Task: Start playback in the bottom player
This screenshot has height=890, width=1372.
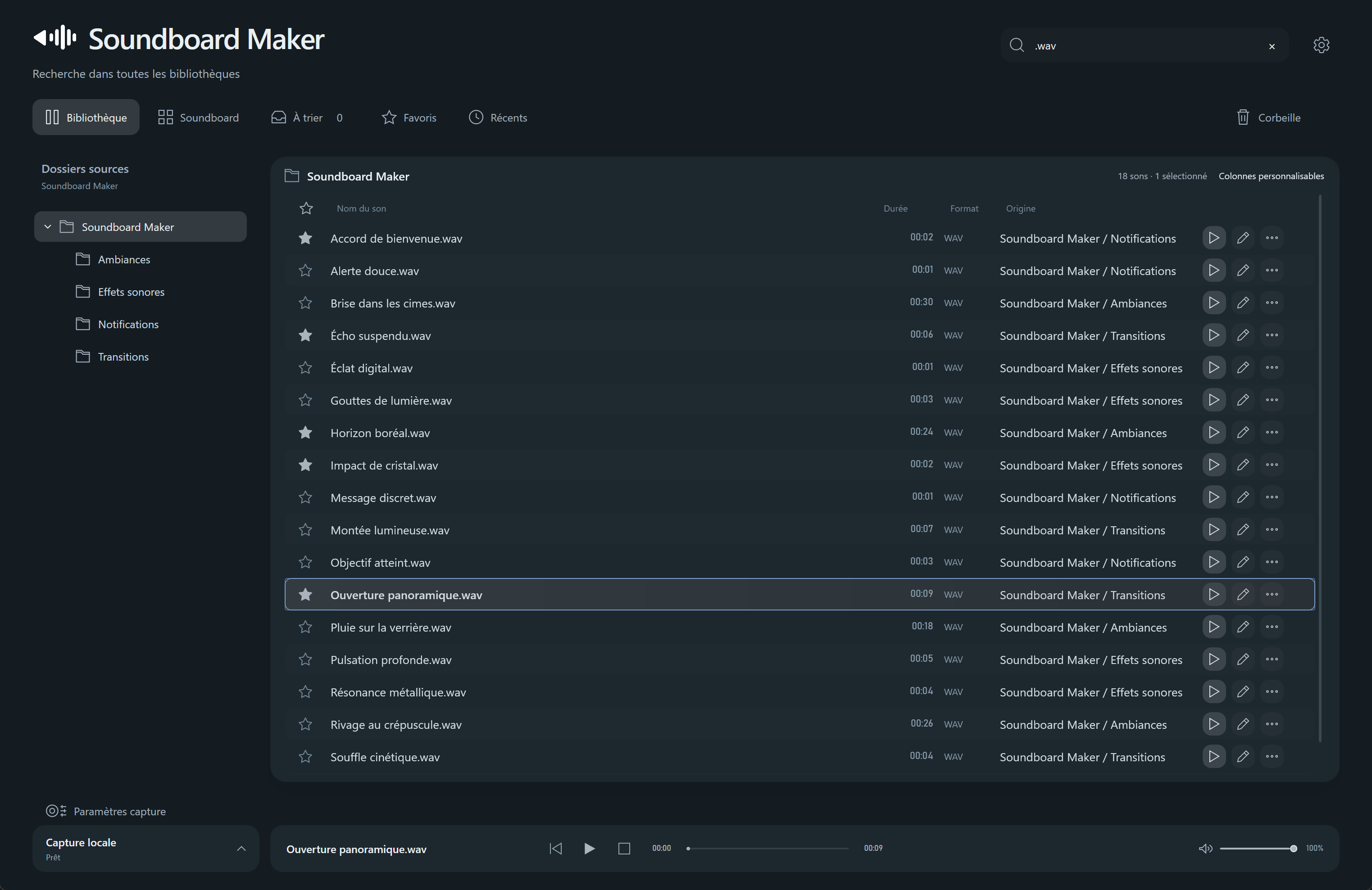Action: point(589,848)
